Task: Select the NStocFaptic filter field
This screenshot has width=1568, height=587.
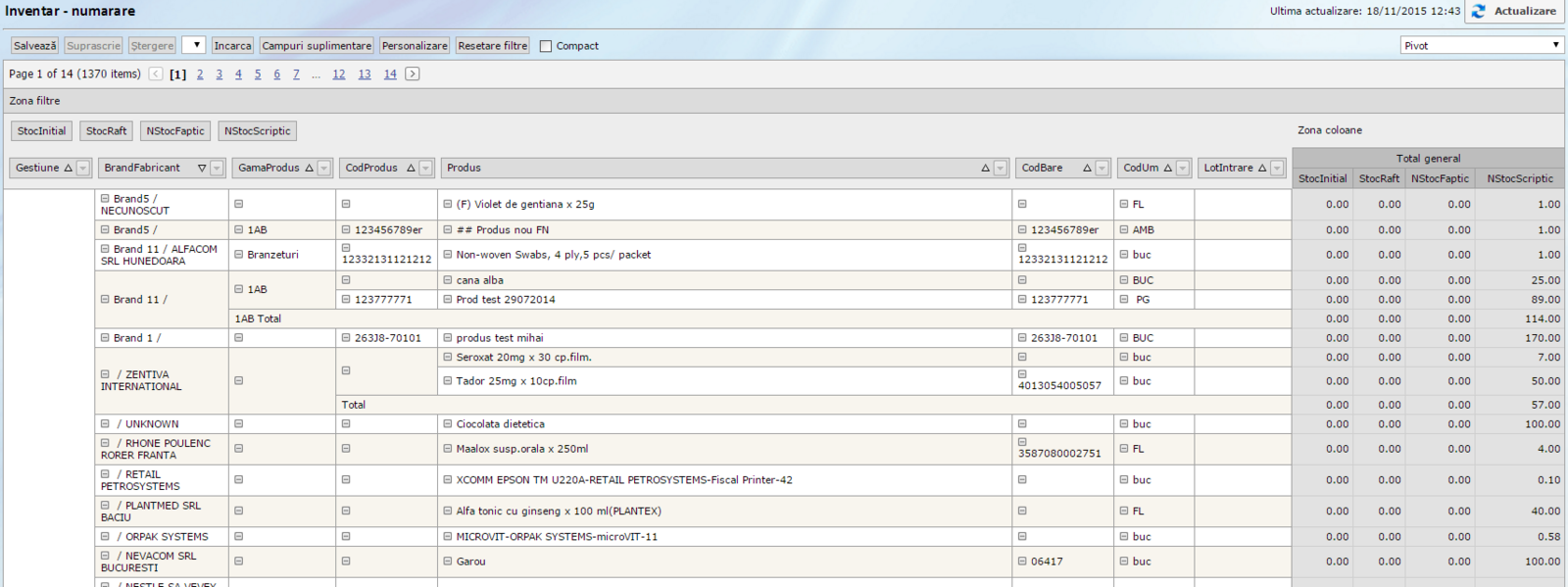Action: pyautogui.click(x=175, y=131)
